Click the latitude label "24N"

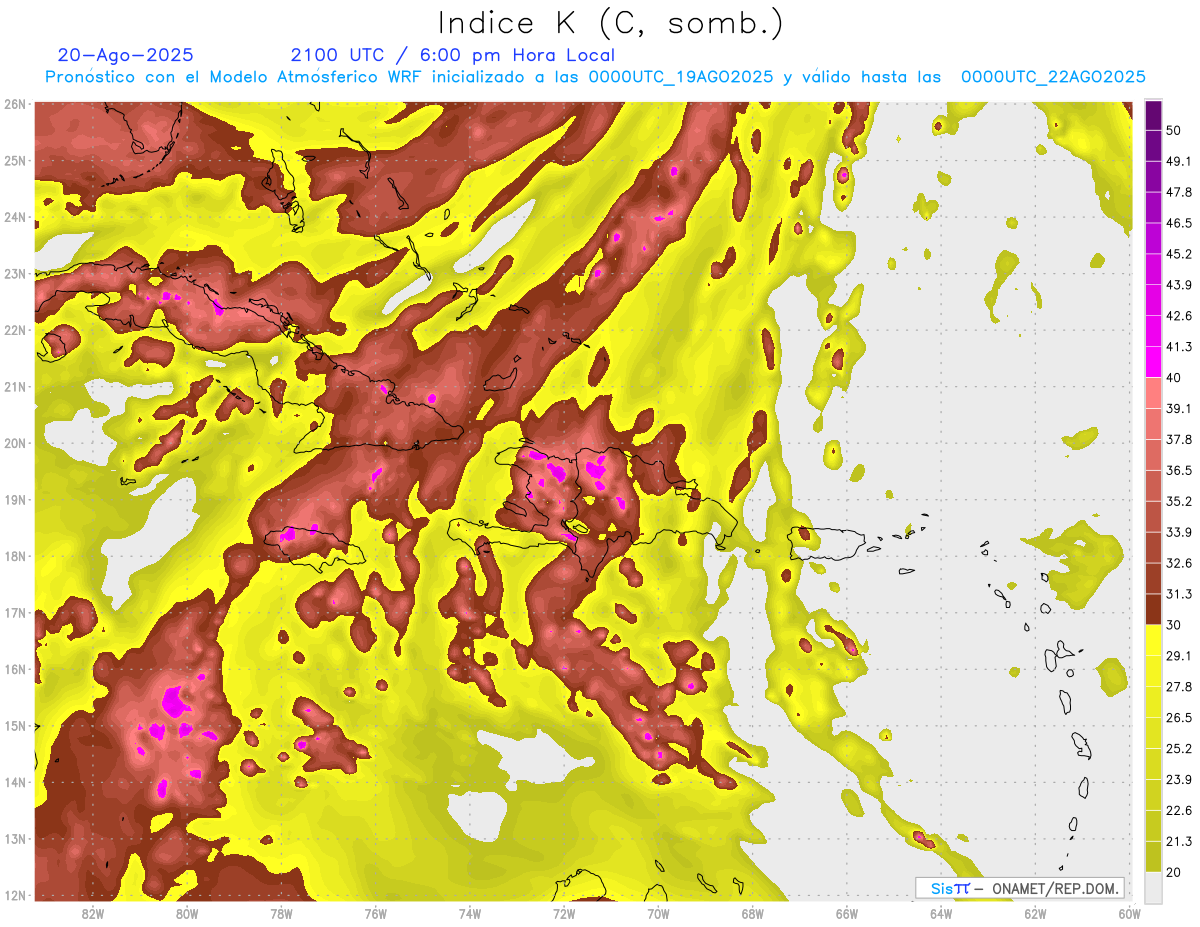pyautogui.click(x=15, y=217)
